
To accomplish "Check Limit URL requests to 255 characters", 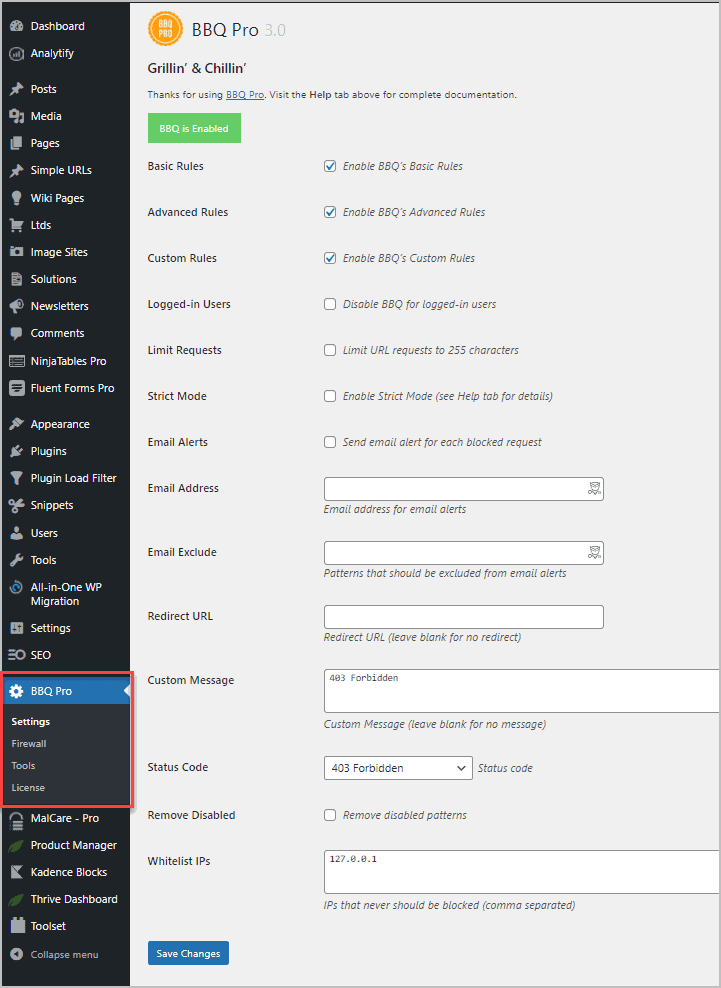I will point(330,350).
